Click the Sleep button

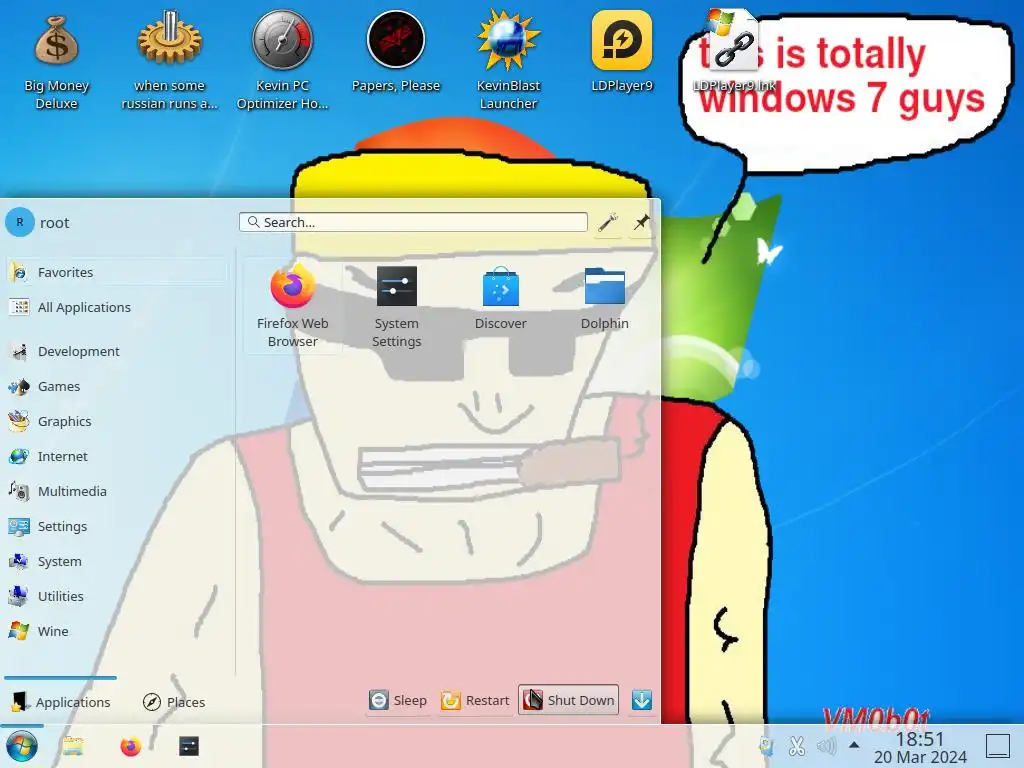coord(398,700)
